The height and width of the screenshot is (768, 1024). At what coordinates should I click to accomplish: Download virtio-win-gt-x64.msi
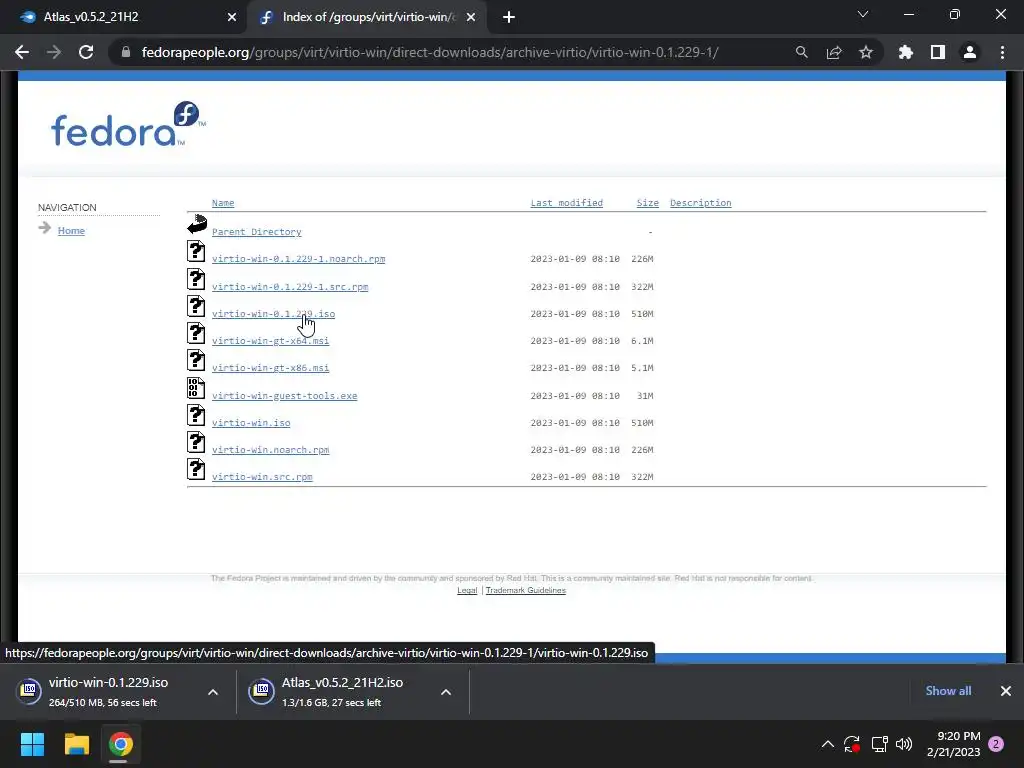[270, 341]
